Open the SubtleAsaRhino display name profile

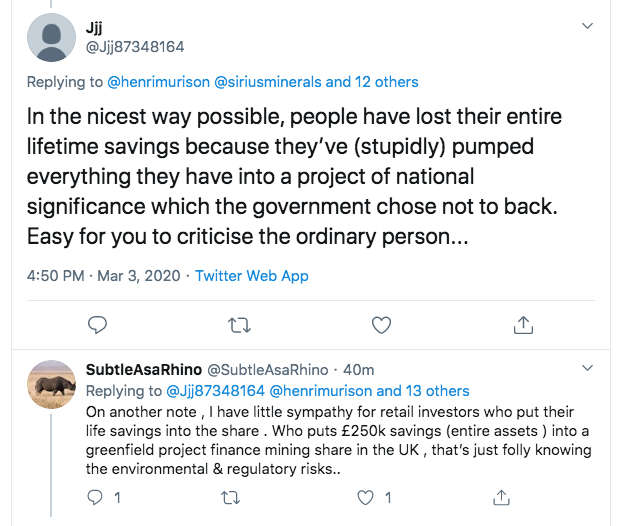click(143, 372)
